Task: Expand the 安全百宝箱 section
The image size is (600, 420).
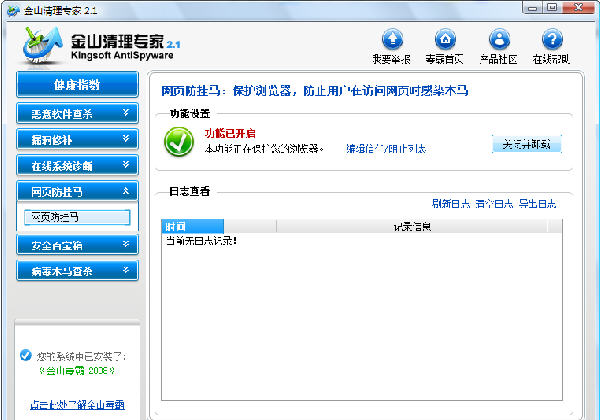Action: coord(77,245)
